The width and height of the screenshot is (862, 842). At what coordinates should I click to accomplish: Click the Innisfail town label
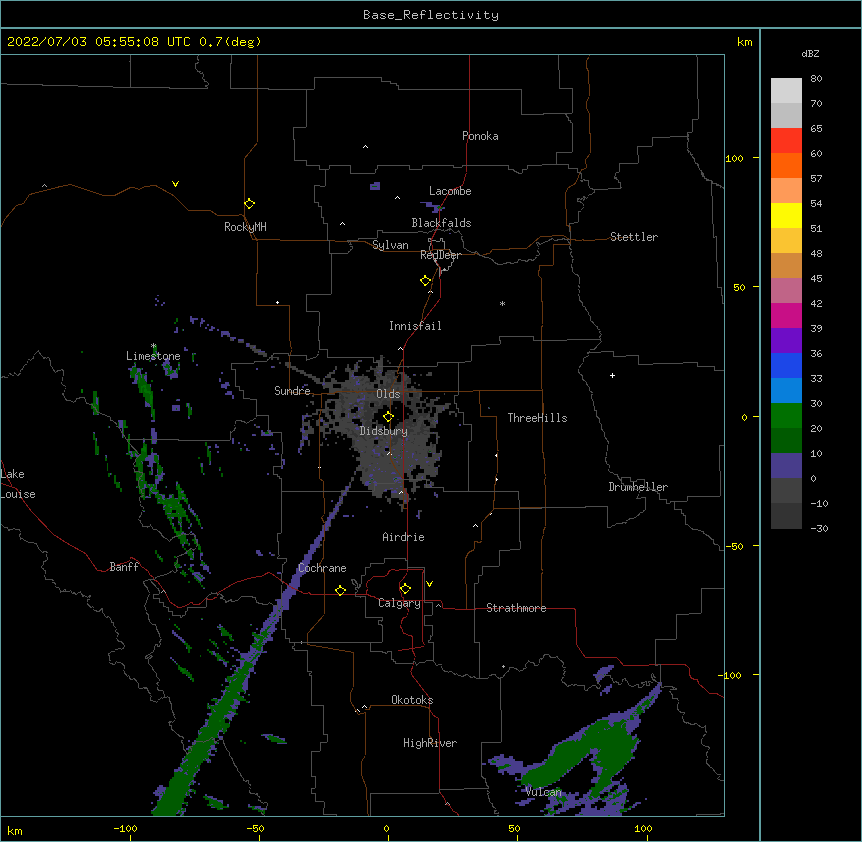point(415,326)
